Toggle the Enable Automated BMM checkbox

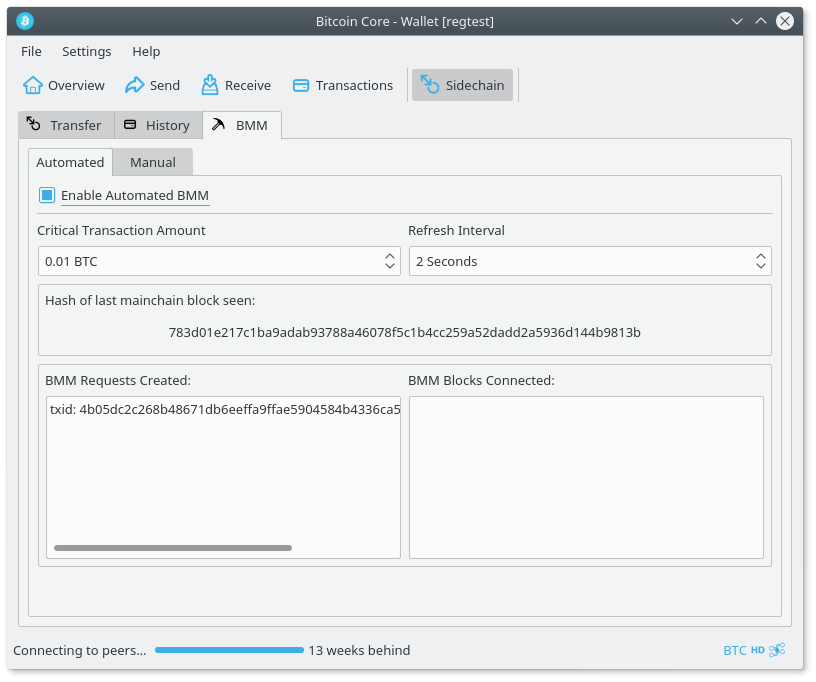coord(47,195)
